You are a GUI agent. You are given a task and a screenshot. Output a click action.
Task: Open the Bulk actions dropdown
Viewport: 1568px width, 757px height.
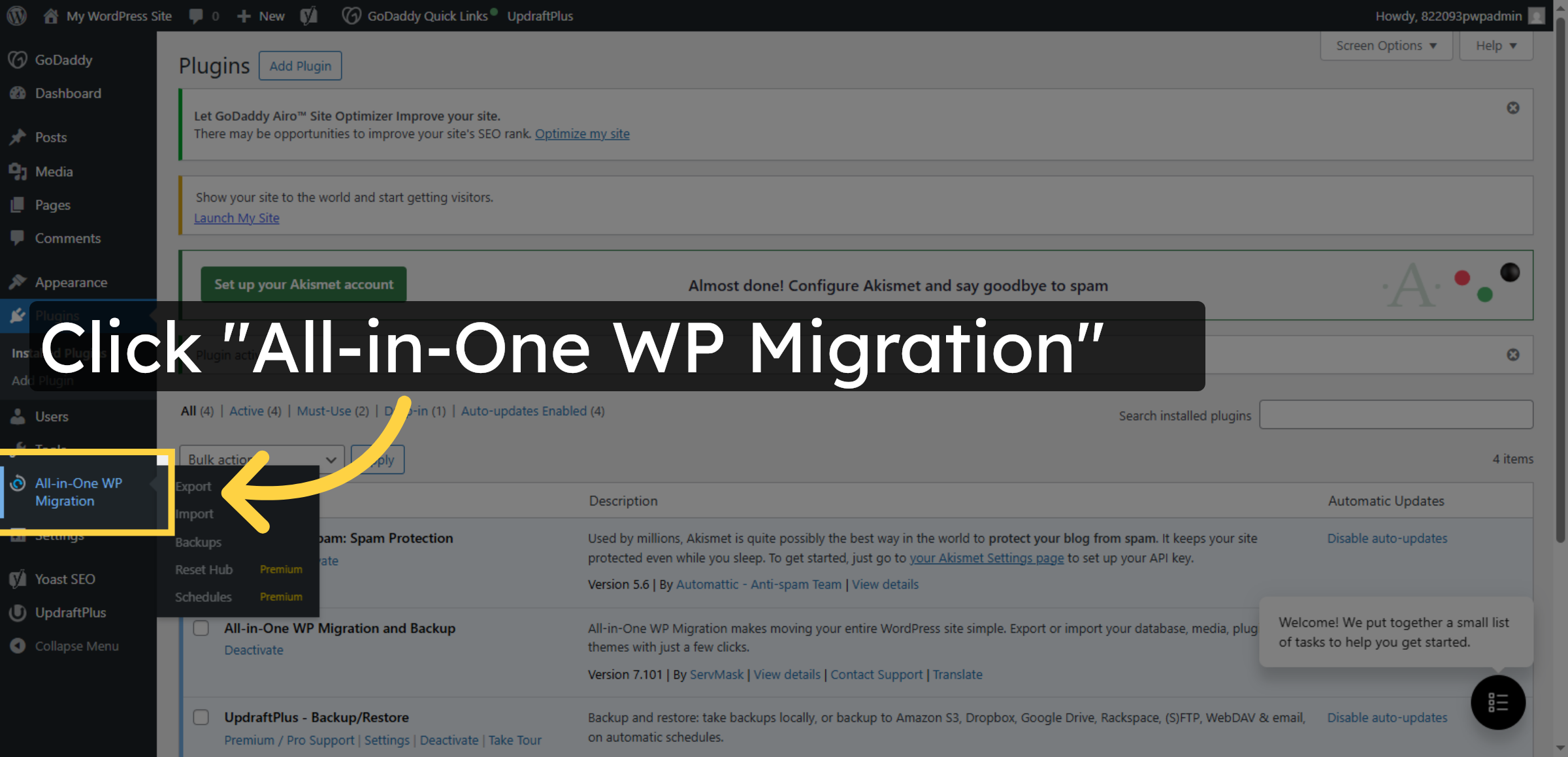[x=261, y=459]
